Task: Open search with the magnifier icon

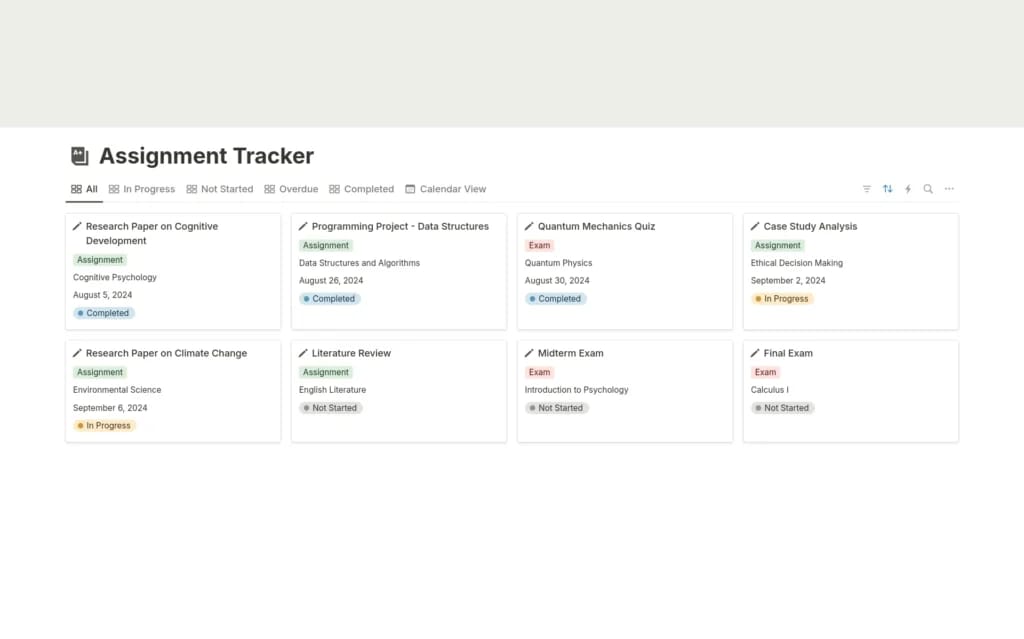Action: pos(928,189)
